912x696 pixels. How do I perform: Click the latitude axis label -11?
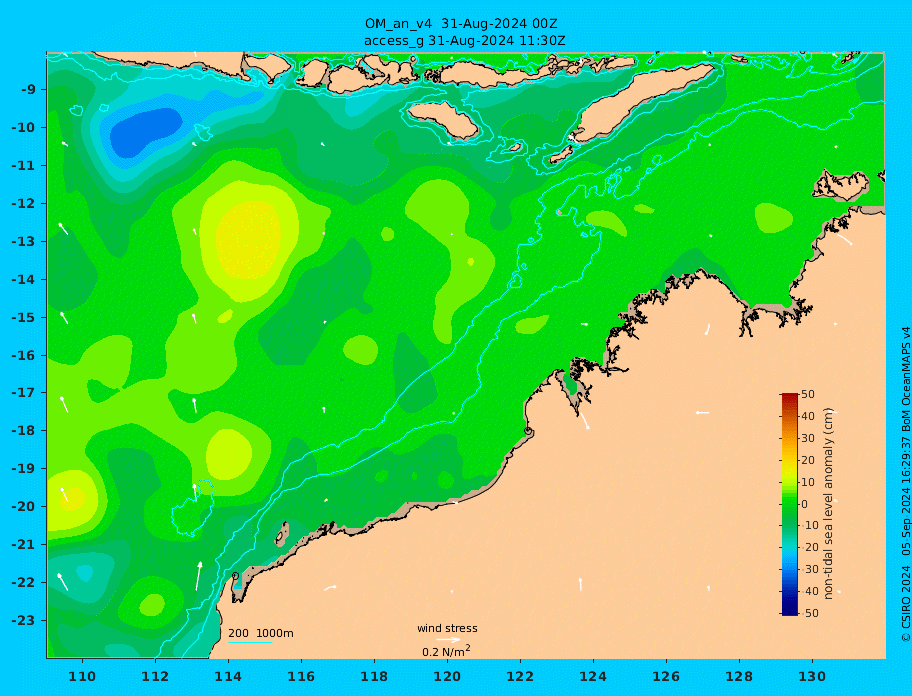(26, 166)
